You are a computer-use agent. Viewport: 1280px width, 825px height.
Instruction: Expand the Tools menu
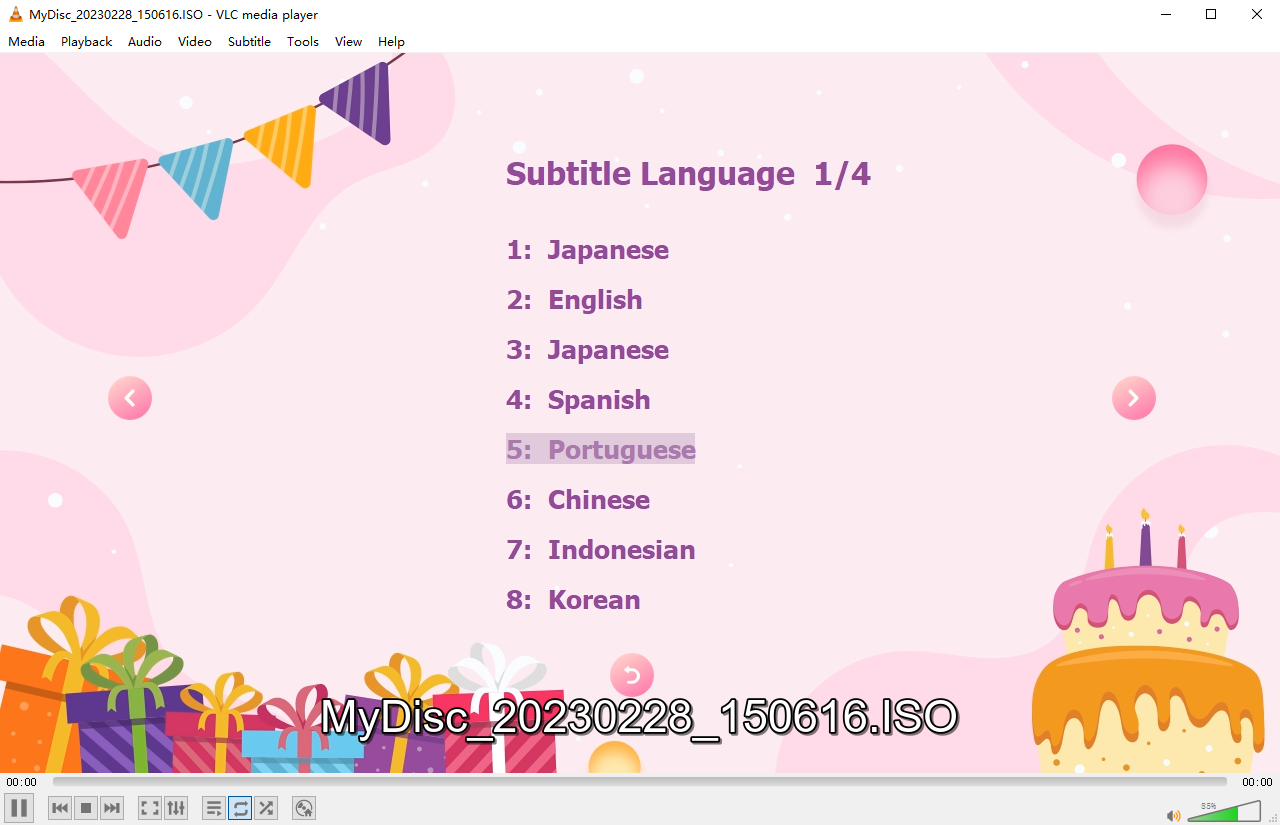tap(302, 41)
